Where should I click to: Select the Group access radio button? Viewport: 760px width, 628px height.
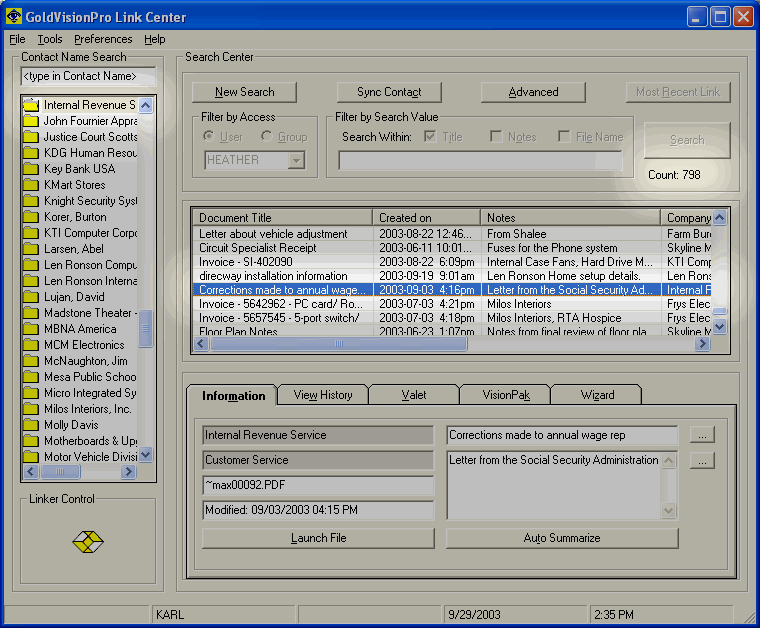[x=267, y=137]
